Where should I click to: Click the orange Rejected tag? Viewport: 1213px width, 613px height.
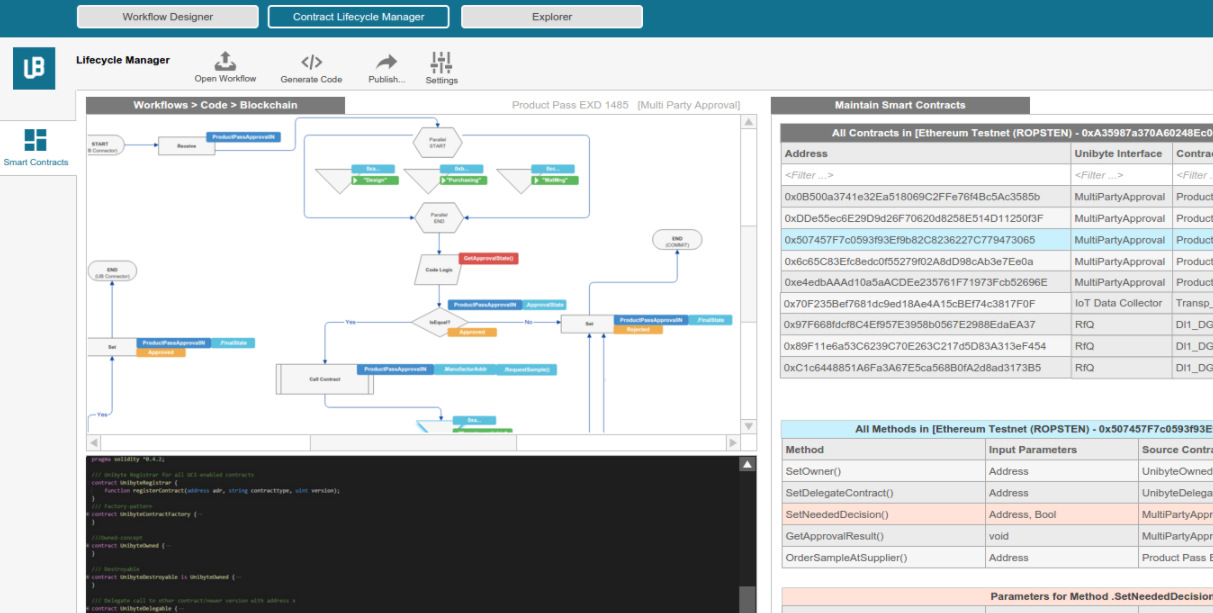coord(637,329)
